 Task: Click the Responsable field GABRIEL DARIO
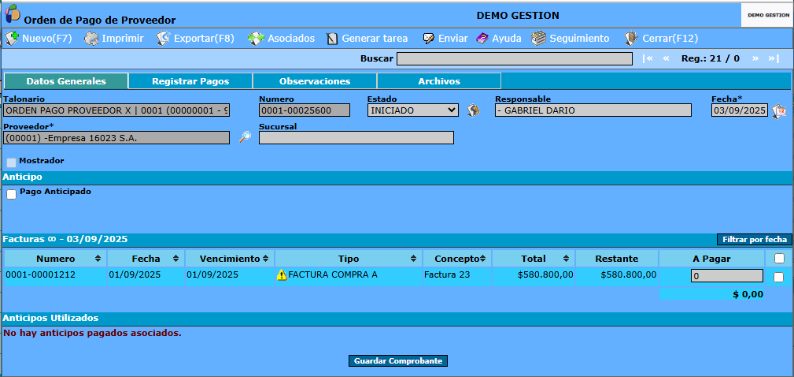593,110
